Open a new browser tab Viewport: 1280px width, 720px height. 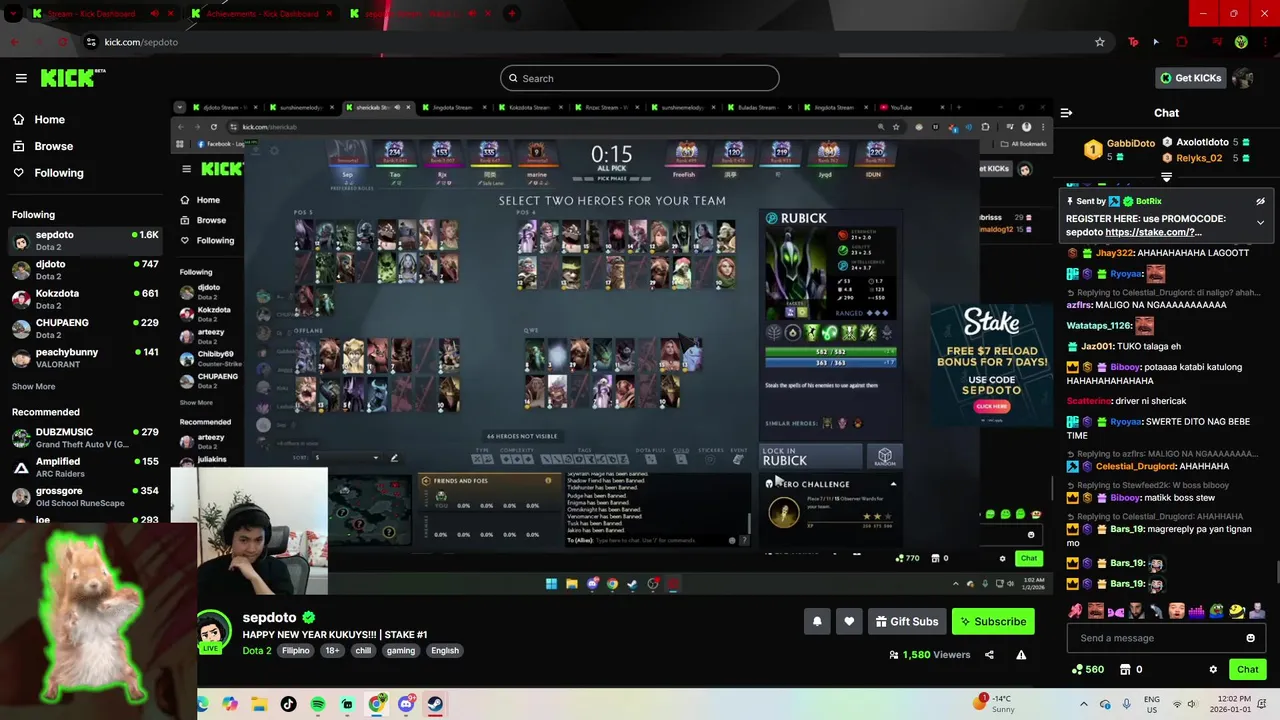(512, 14)
